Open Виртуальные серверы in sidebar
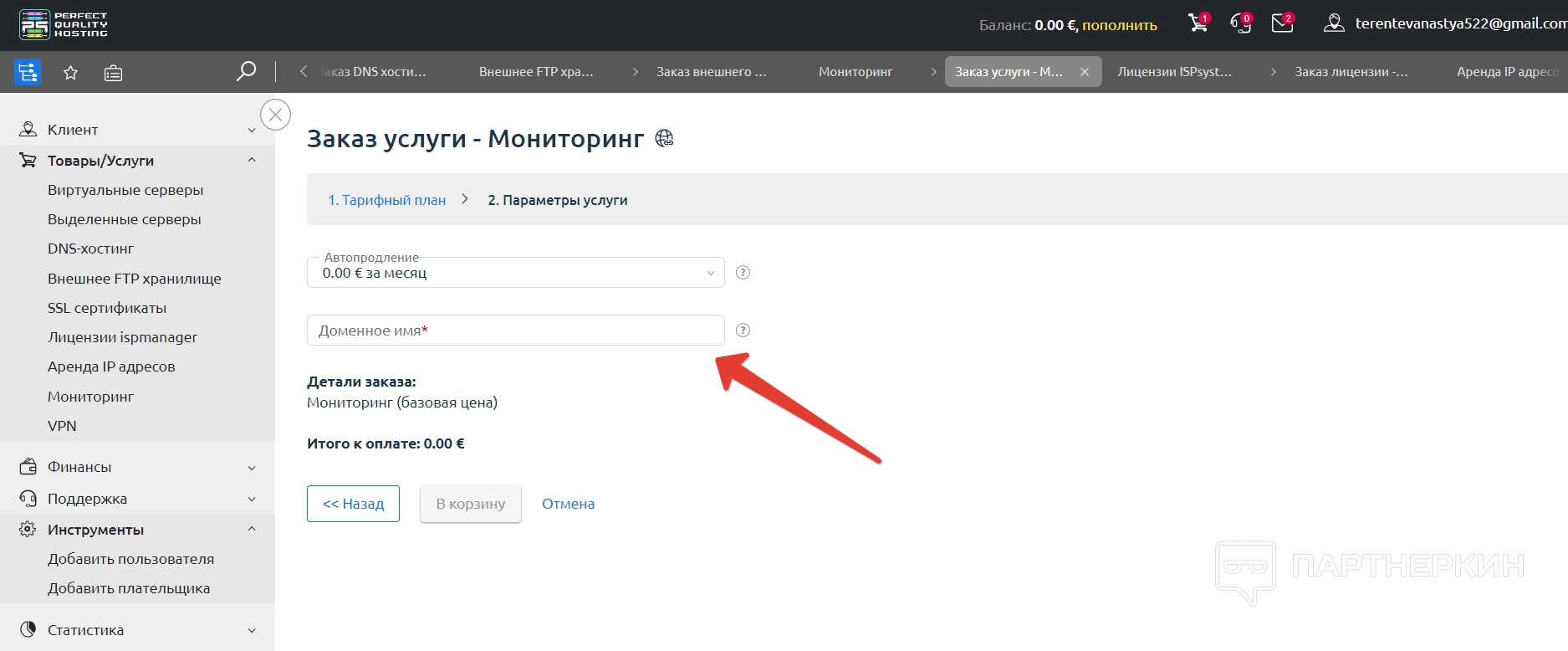The image size is (1568, 651). pos(125,190)
